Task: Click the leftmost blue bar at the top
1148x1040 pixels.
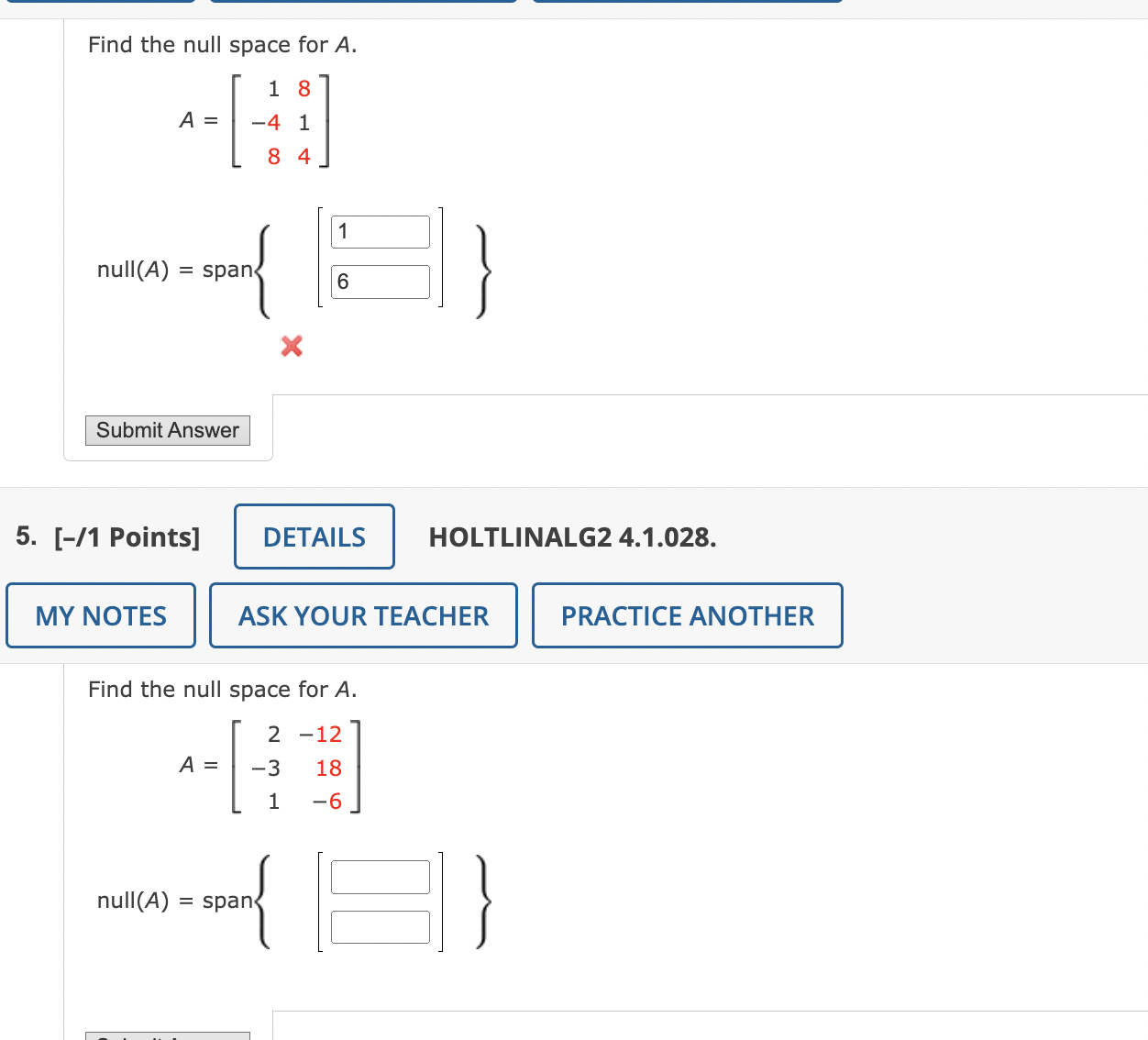Action: click(x=101, y=4)
